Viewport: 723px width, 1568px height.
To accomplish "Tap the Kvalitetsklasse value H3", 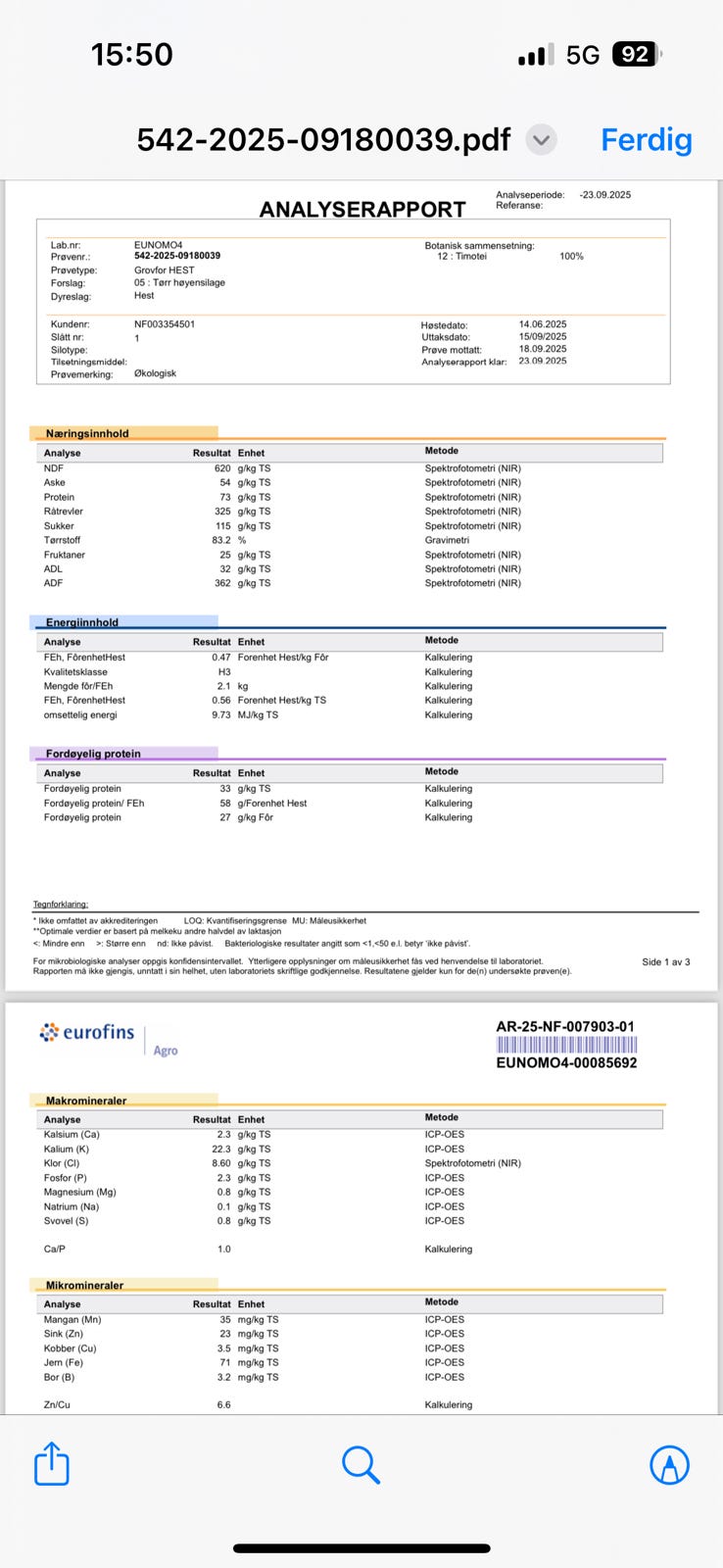I will (x=224, y=672).
